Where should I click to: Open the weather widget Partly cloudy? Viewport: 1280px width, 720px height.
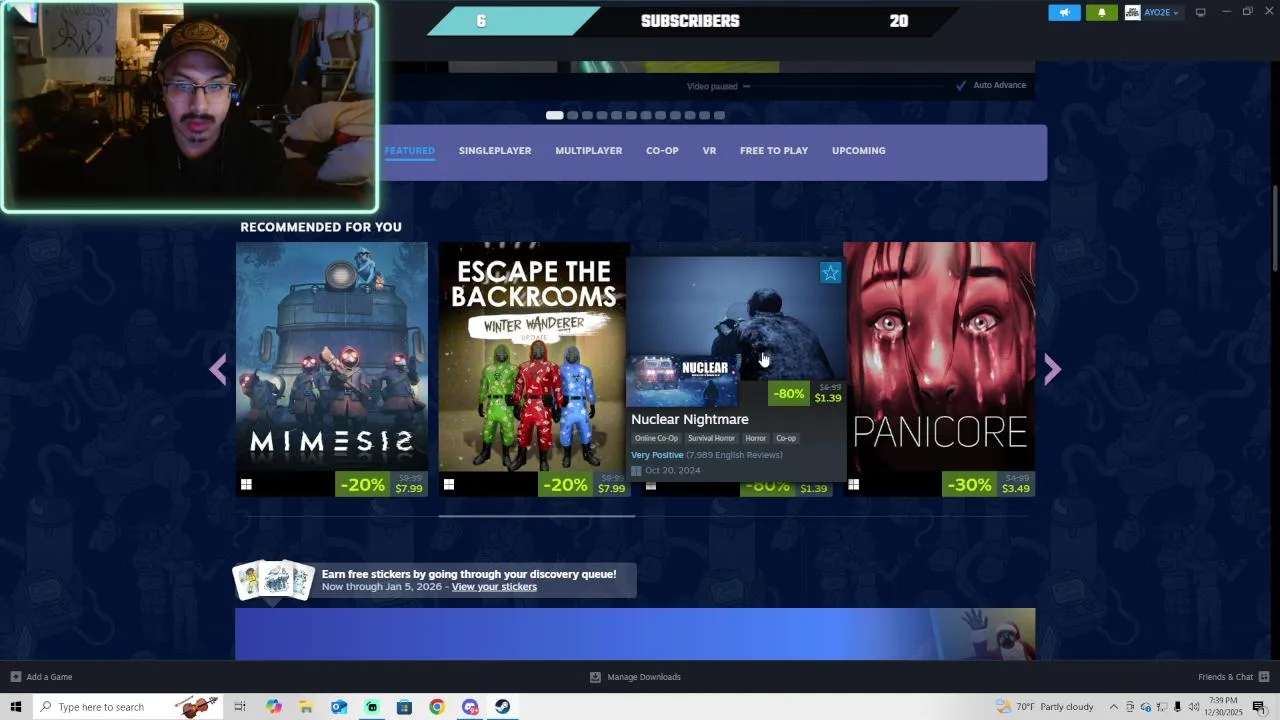click(1045, 707)
